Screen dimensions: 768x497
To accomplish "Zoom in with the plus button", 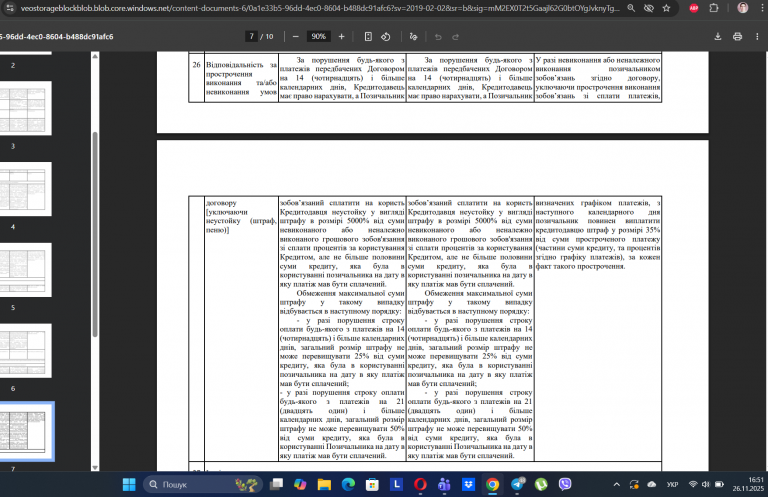I will pyautogui.click(x=341, y=37).
